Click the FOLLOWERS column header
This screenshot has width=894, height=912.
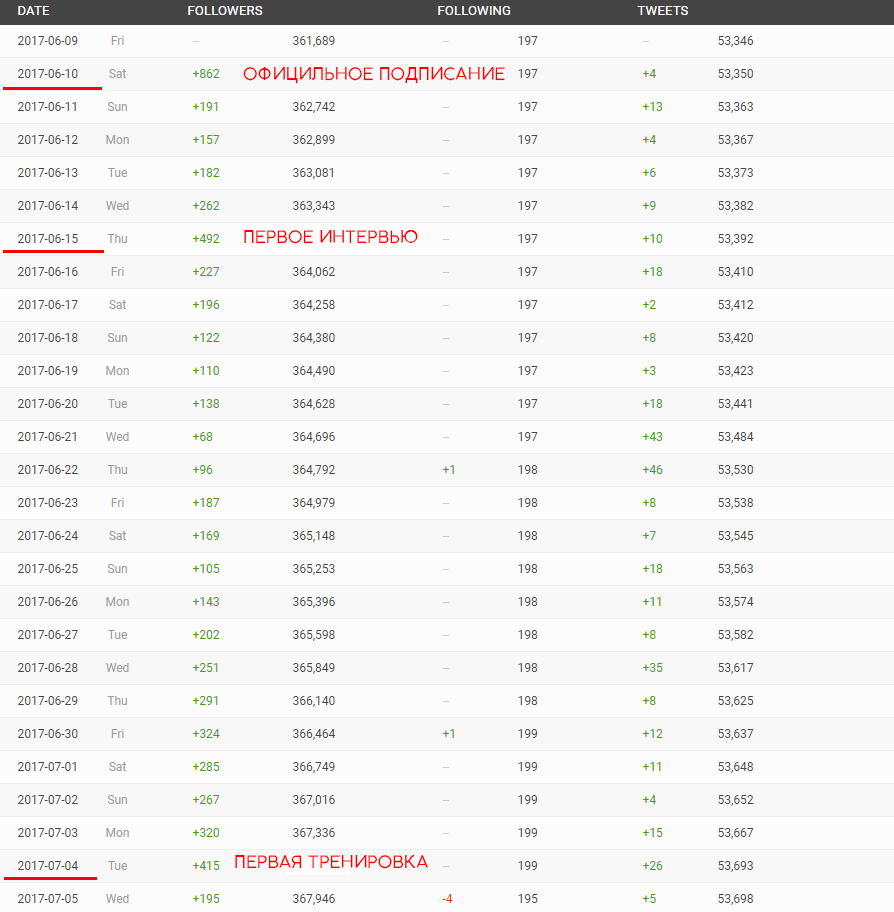[x=225, y=11]
